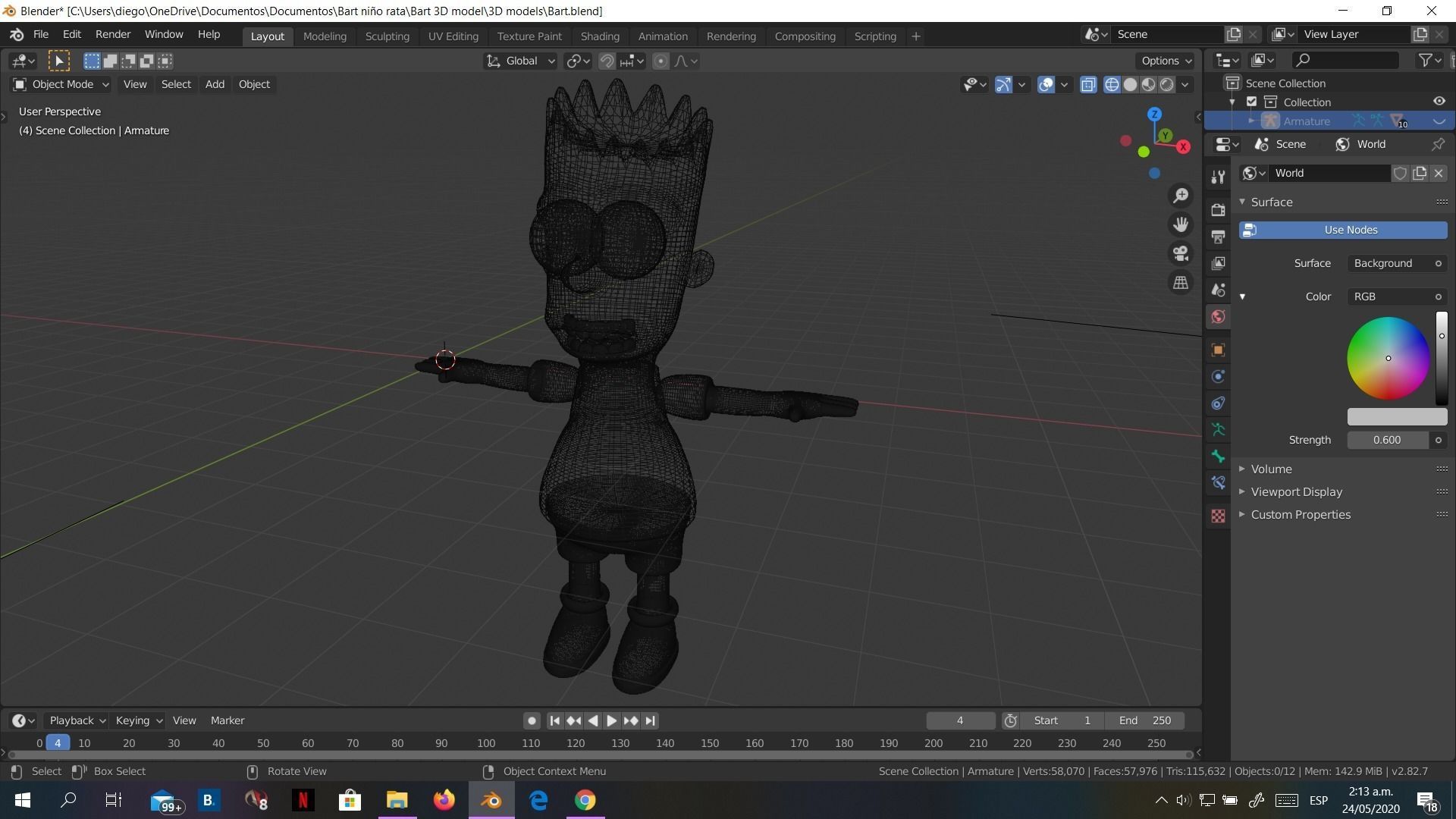Click the World fake user shield icon

pos(1400,173)
